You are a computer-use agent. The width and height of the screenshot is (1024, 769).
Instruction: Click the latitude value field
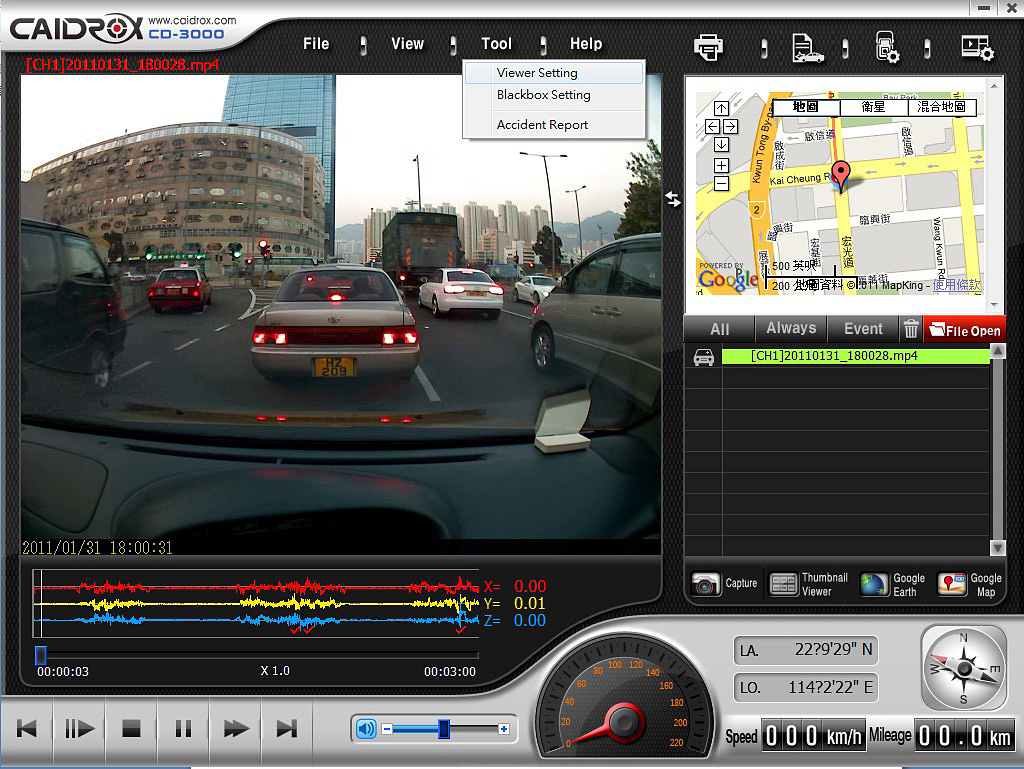point(806,650)
